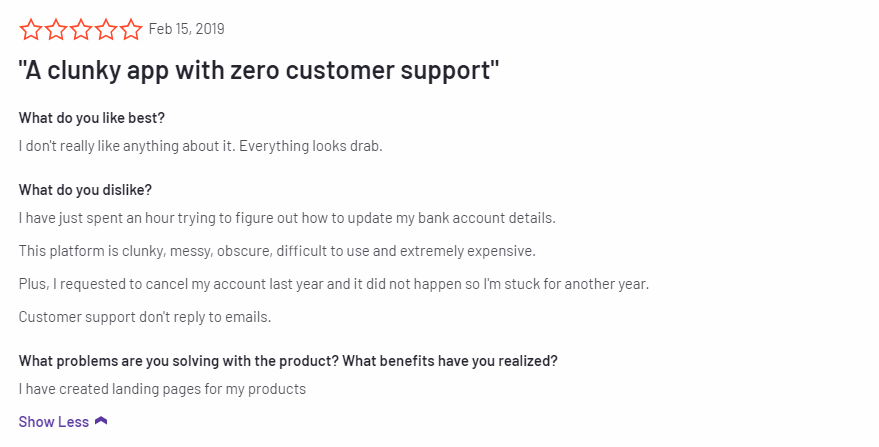Click the line describing platform as clunky, messy
Screen dimensions: 879x447
tap(277, 251)
